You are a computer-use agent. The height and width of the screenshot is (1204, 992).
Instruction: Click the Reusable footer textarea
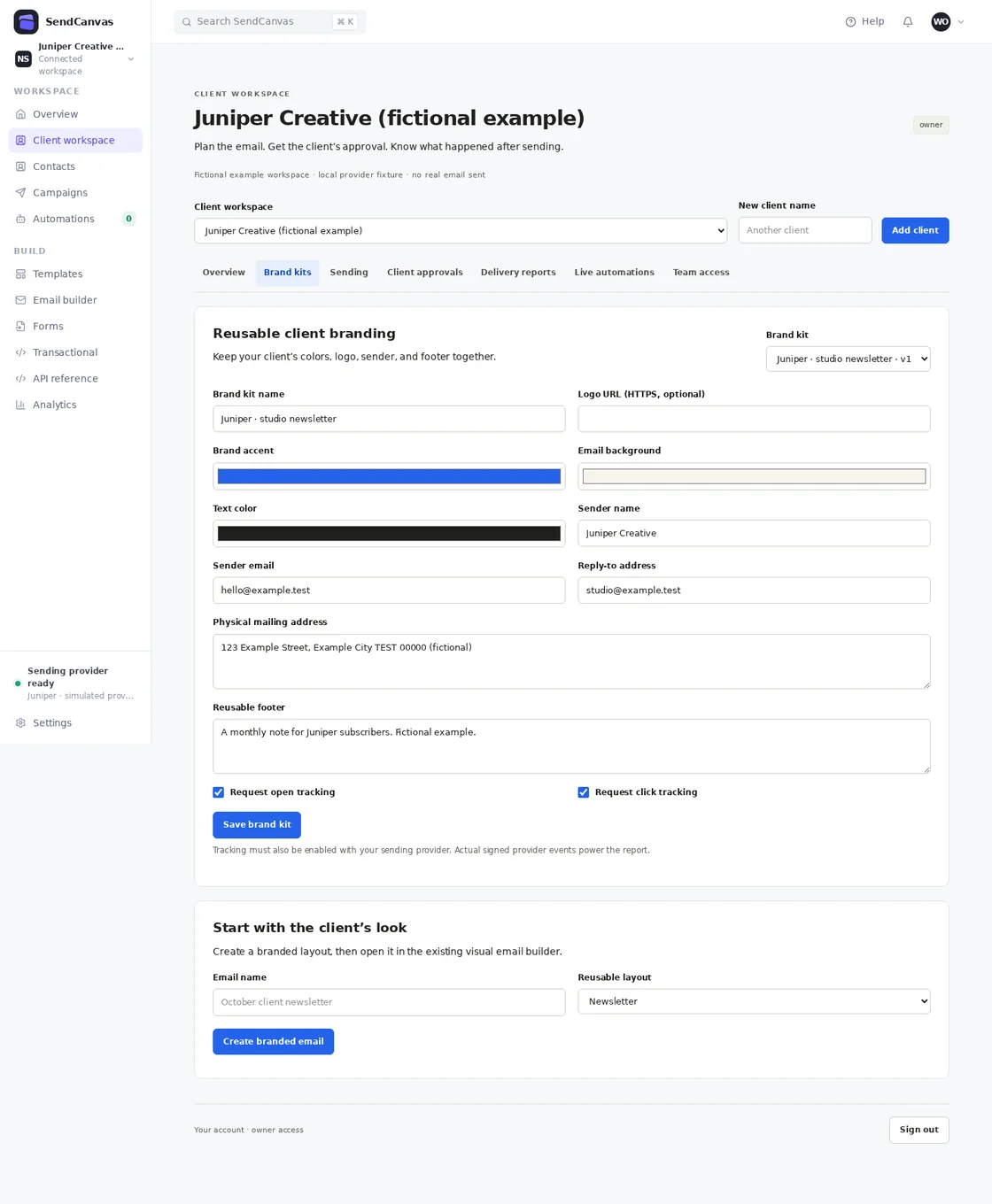tap(572, 746)
